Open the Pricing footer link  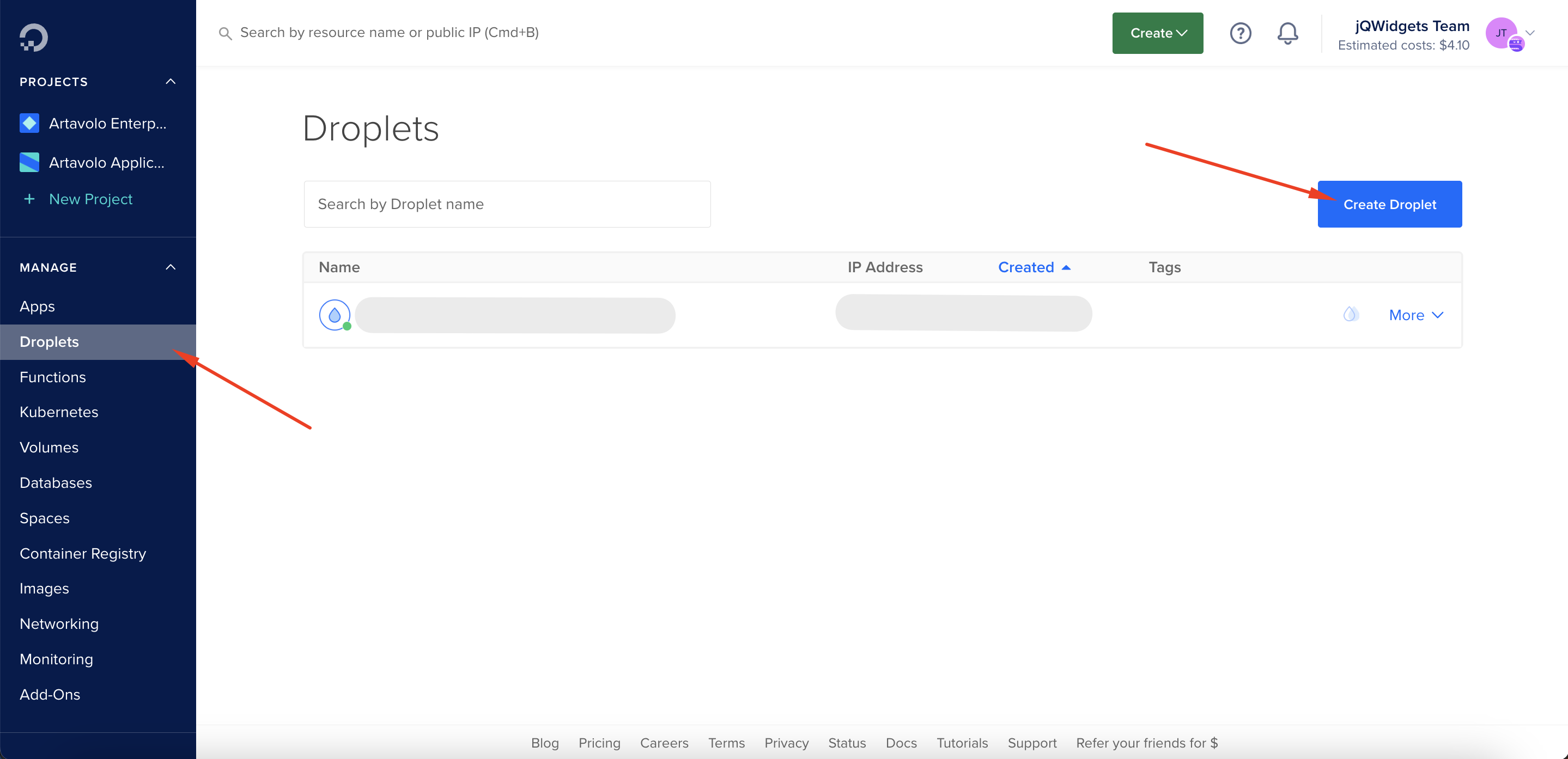599,743
